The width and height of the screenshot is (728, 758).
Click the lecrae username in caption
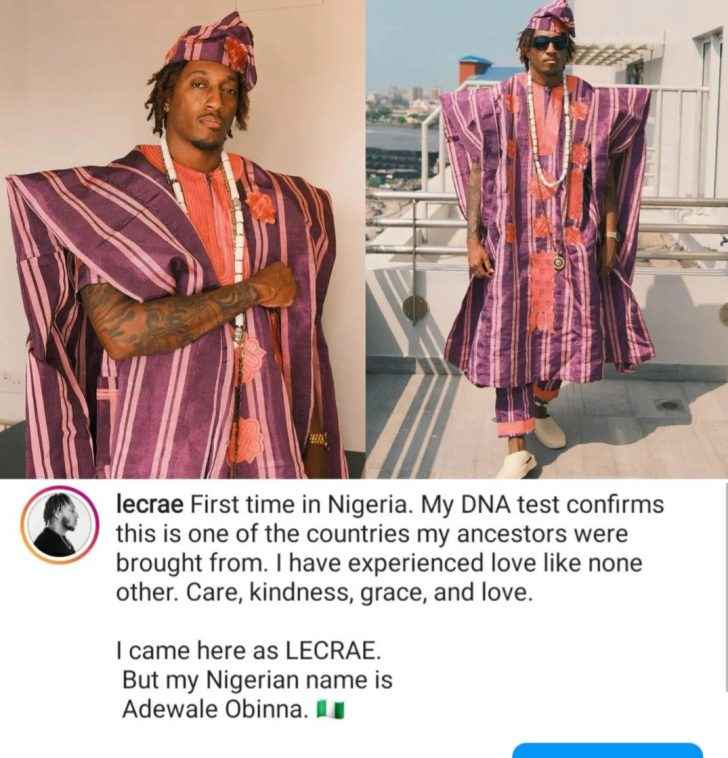click(149, 505)
